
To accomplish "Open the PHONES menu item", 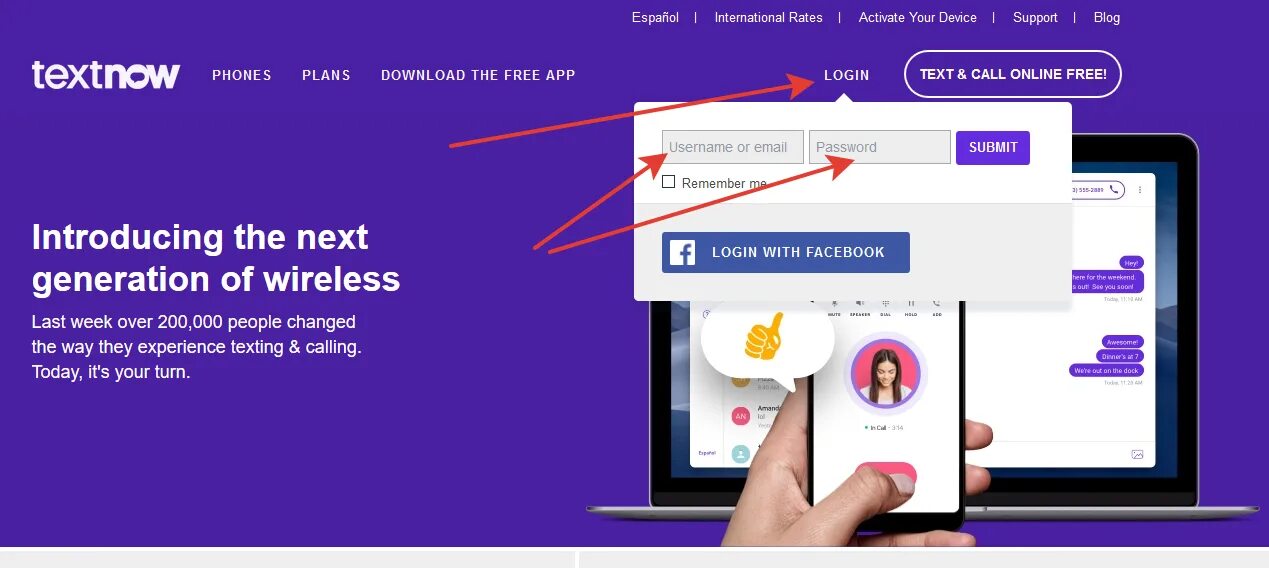I will tap(242, 75).
